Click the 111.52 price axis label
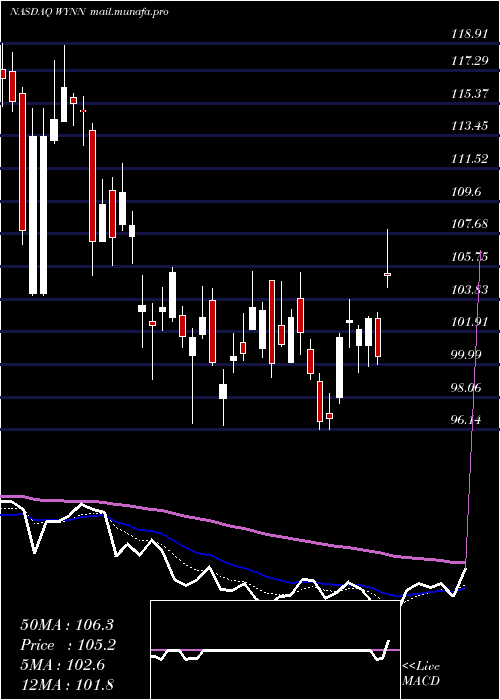The width and height of the screenshot is (500, 700). click(469, 159)
